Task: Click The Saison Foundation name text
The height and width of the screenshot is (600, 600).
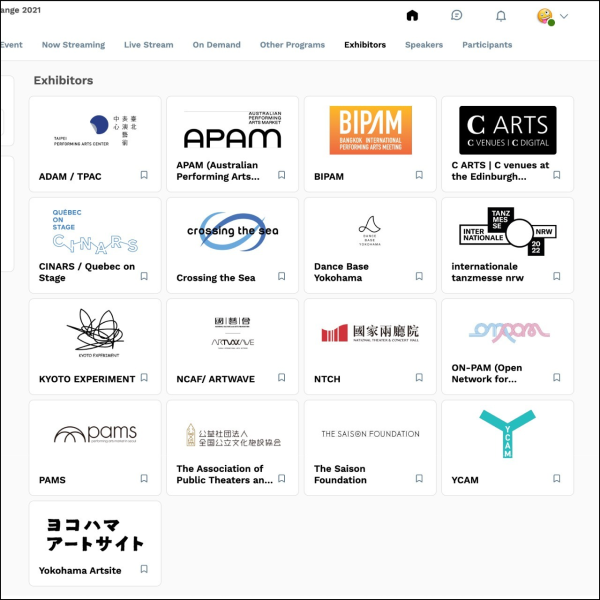Action: tap(340, 474)
